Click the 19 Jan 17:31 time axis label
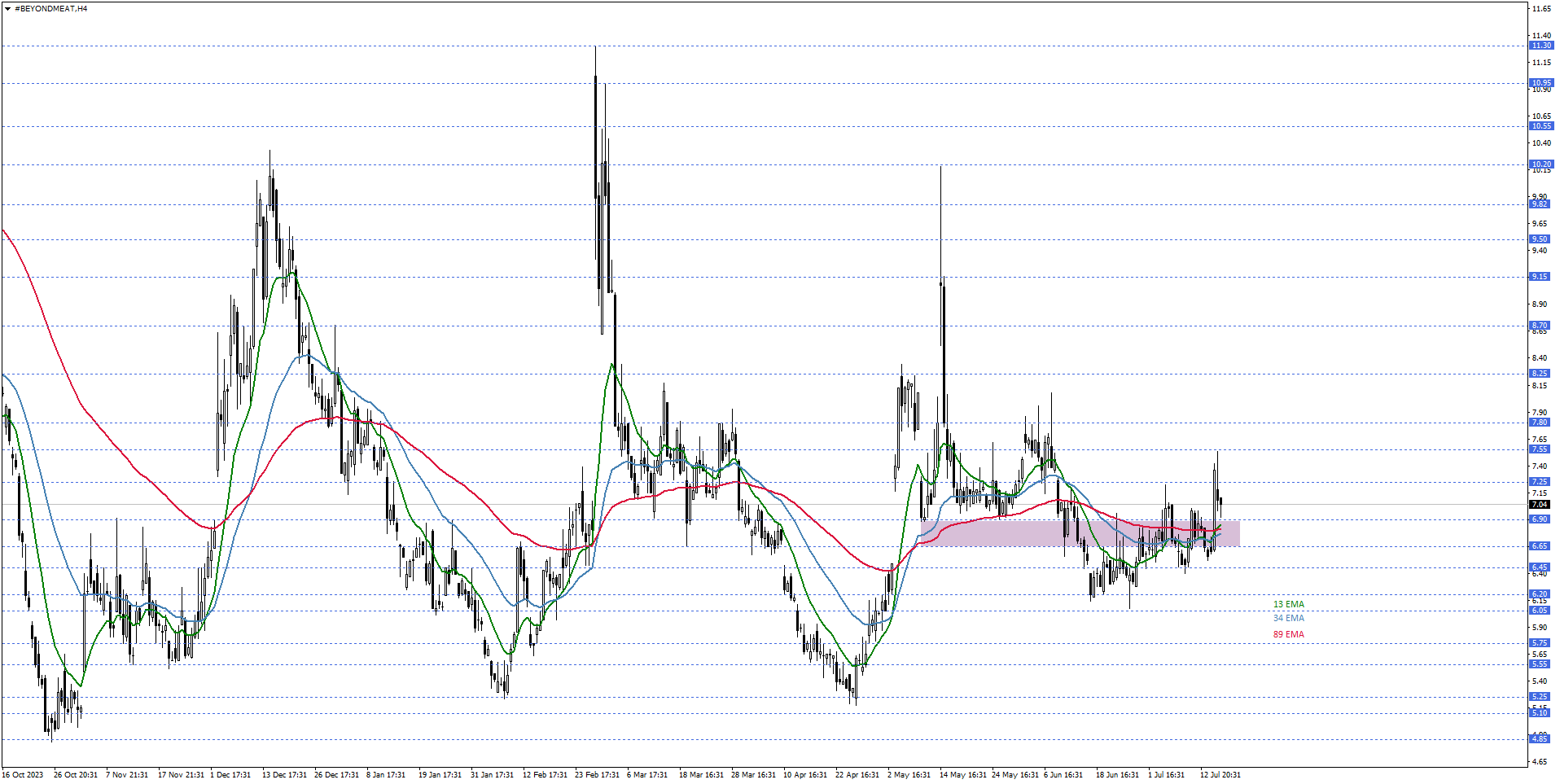This screenshot has width=1560, height=784. pos(440,775)
